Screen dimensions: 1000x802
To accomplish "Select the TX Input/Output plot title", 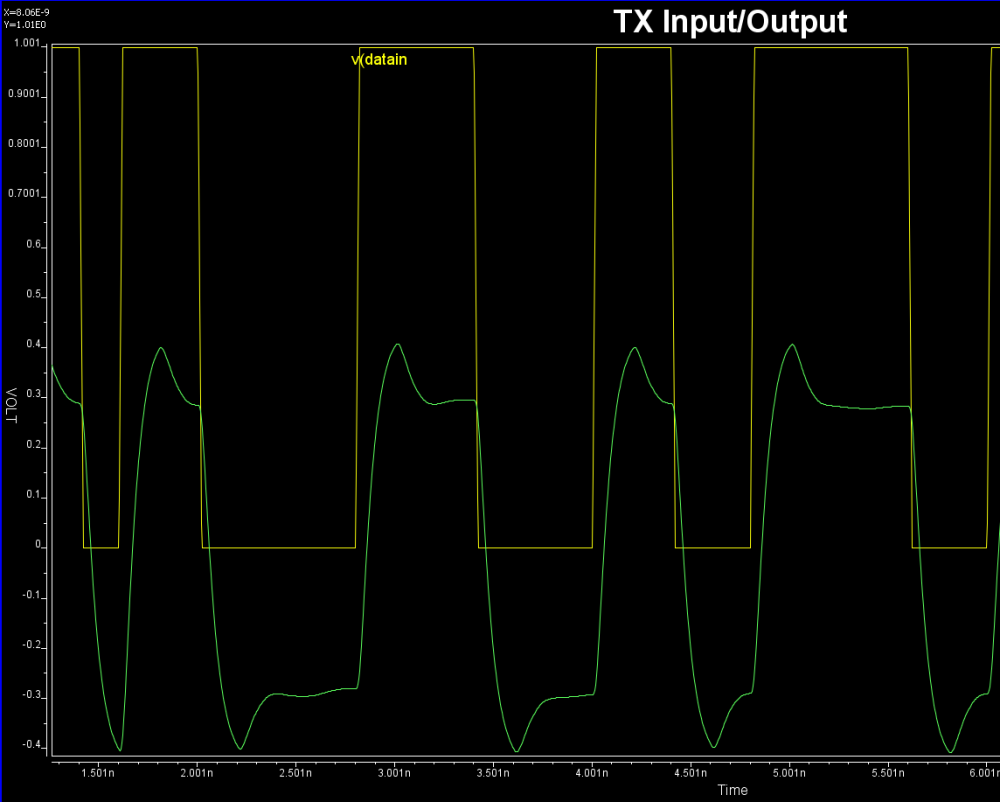I will click(x=729, y=22).
